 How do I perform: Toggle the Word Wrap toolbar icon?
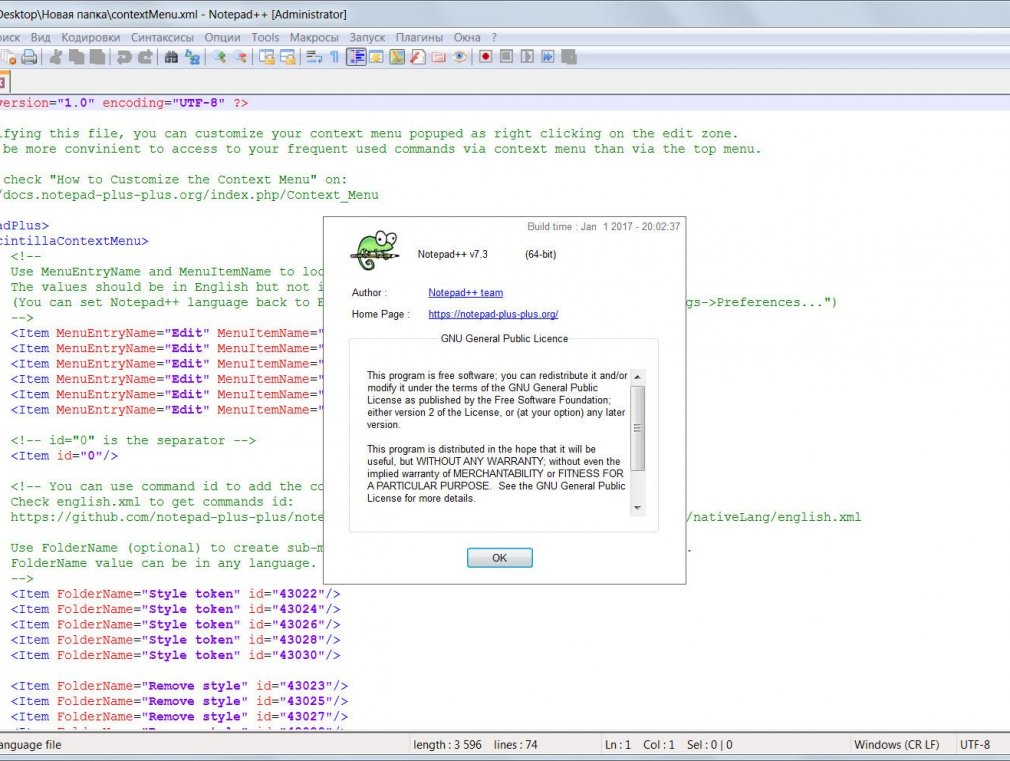(314, 57)
